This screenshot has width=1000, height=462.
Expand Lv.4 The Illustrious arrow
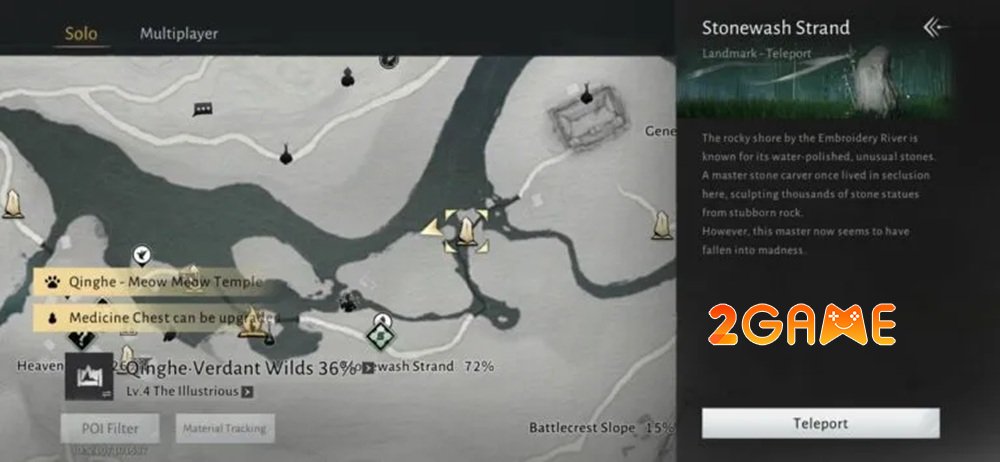point(247,392)
